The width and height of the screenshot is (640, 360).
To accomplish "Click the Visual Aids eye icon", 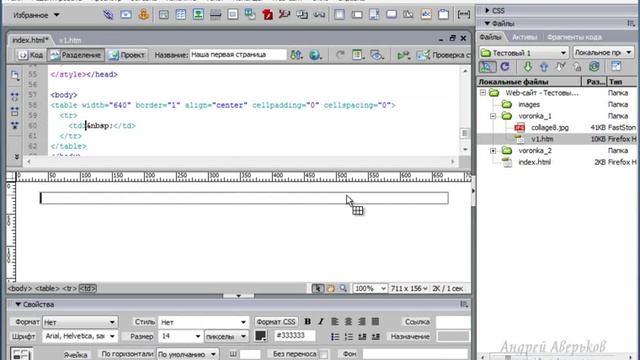I will [376, 55].
